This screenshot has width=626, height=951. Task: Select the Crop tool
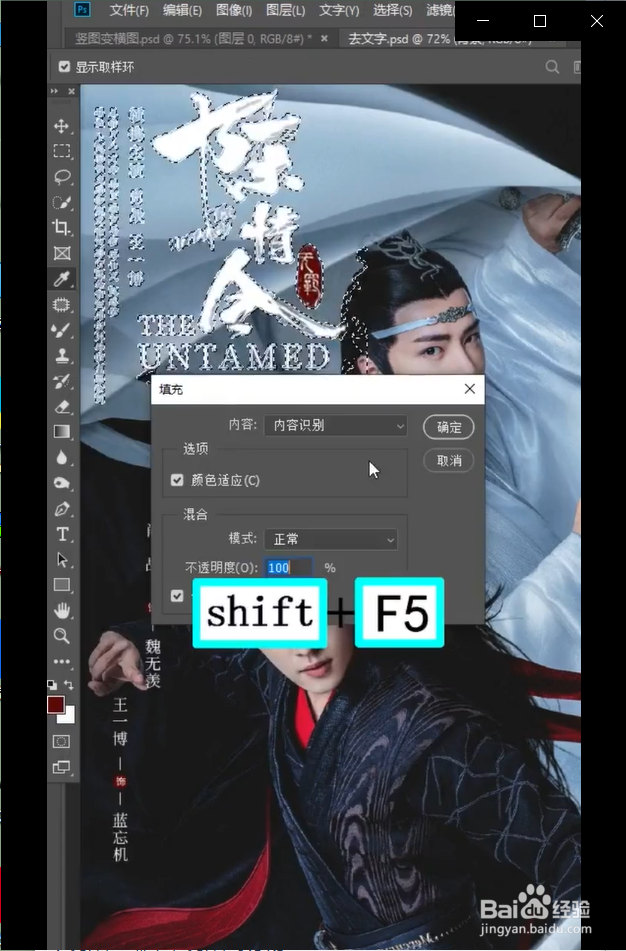(x=61, y=227)
